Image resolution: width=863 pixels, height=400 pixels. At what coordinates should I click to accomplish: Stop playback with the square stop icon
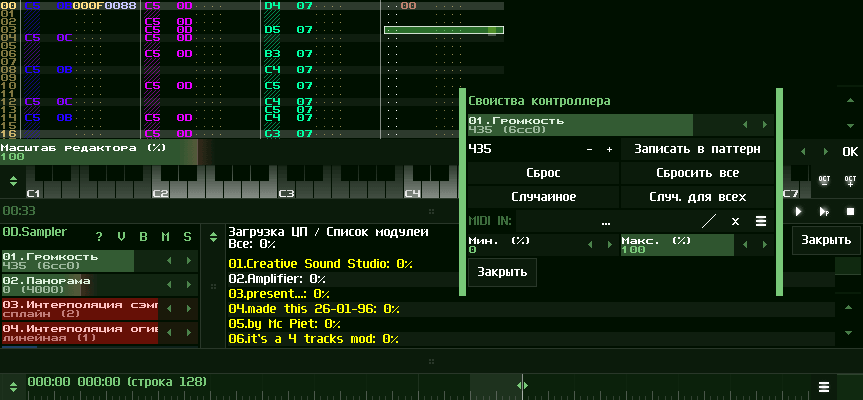(x=850, y=211)
